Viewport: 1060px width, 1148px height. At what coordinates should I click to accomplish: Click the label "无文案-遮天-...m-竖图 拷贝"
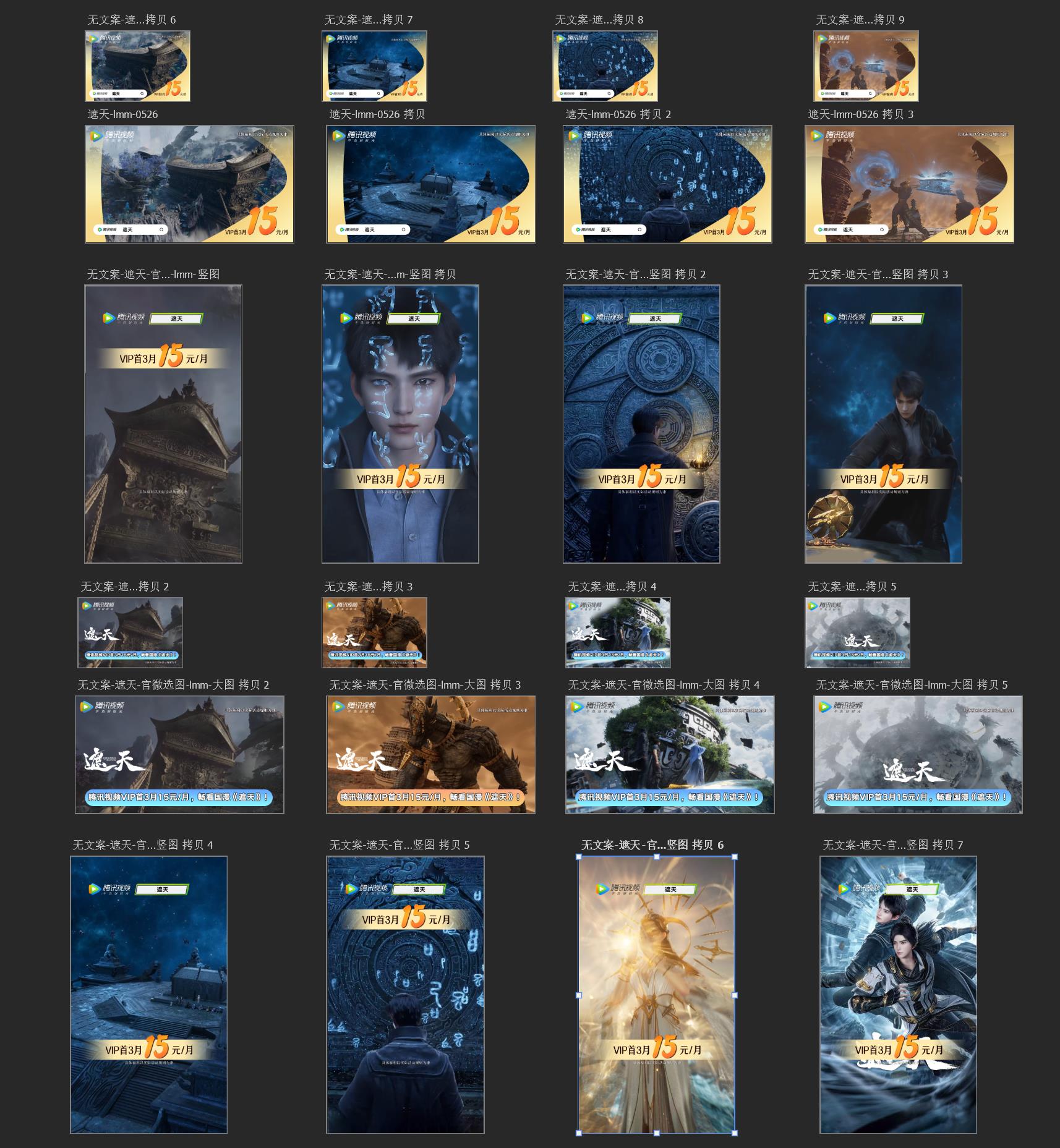(390, 274)
